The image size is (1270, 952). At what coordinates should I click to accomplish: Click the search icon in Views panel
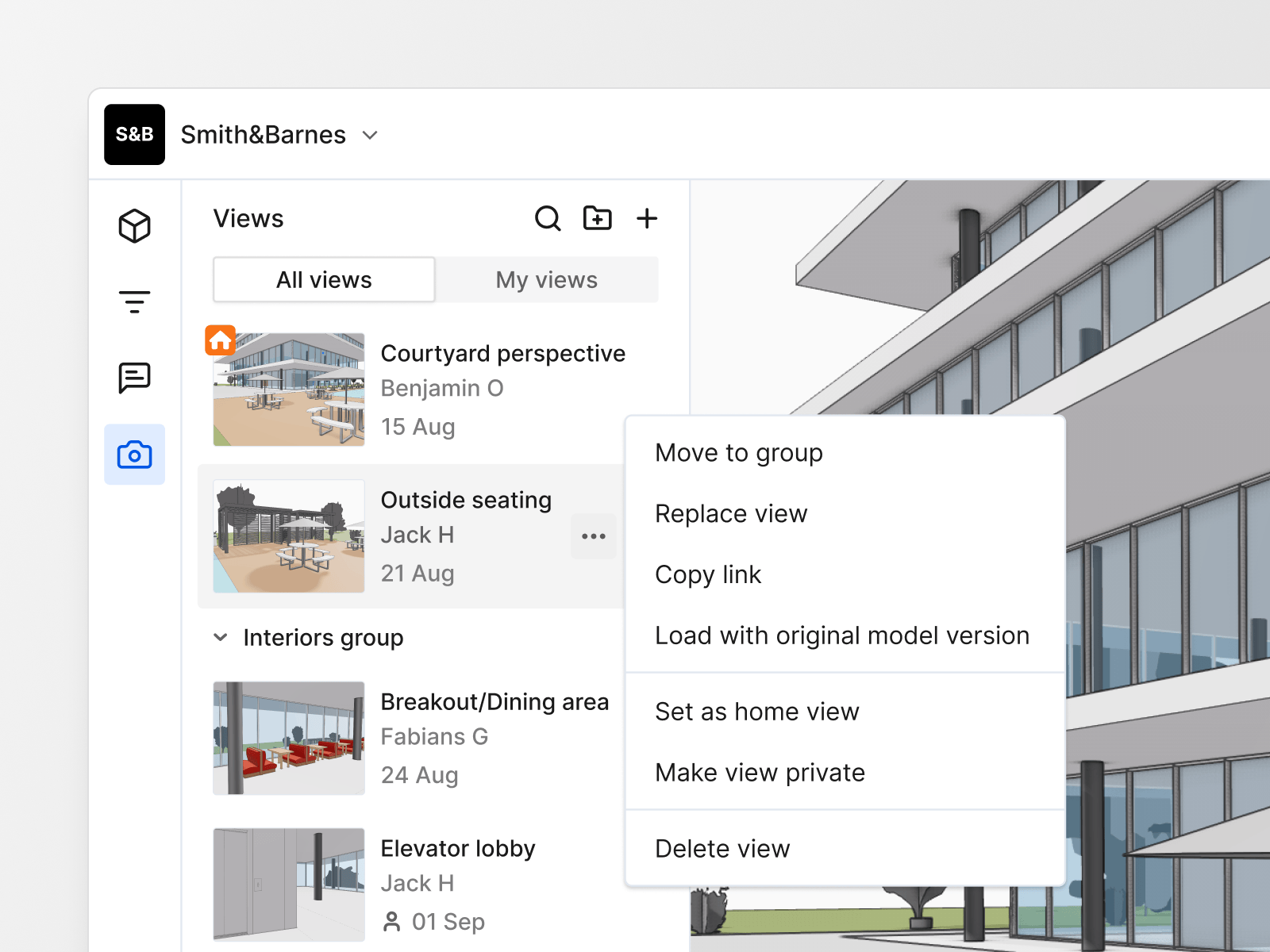548,218
